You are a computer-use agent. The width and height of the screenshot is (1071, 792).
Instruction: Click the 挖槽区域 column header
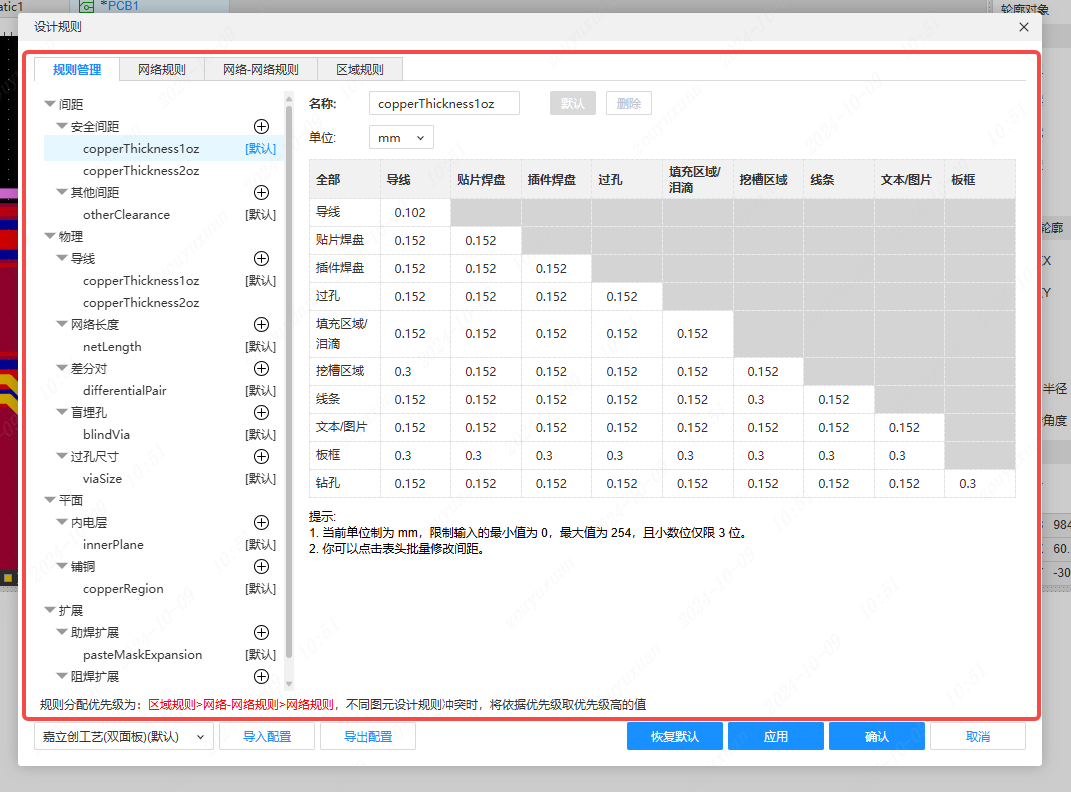tap(768, 180)
